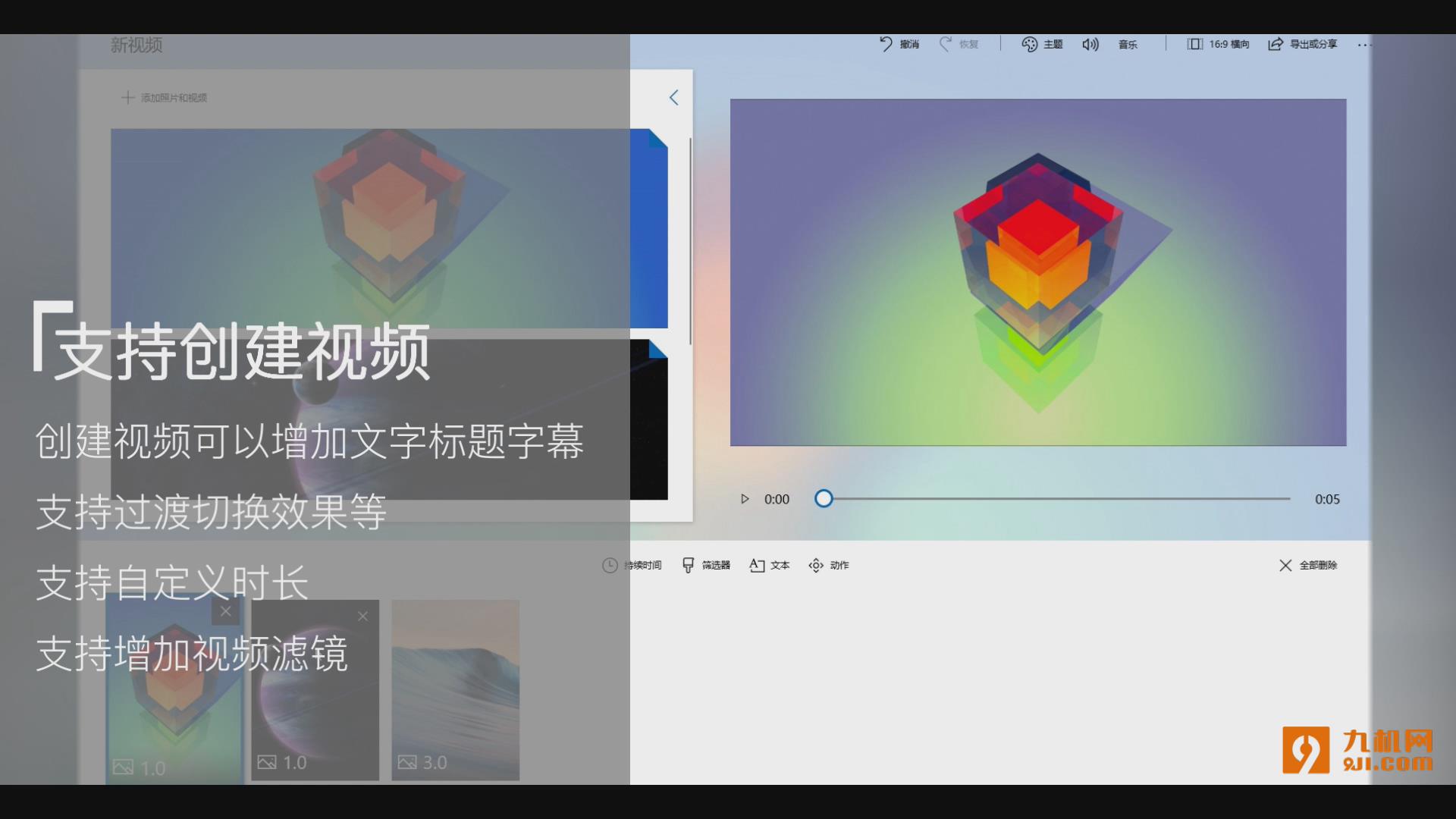
Task: Click the Music (音乐) label in toolbar
Action: tap(1128, 44)
